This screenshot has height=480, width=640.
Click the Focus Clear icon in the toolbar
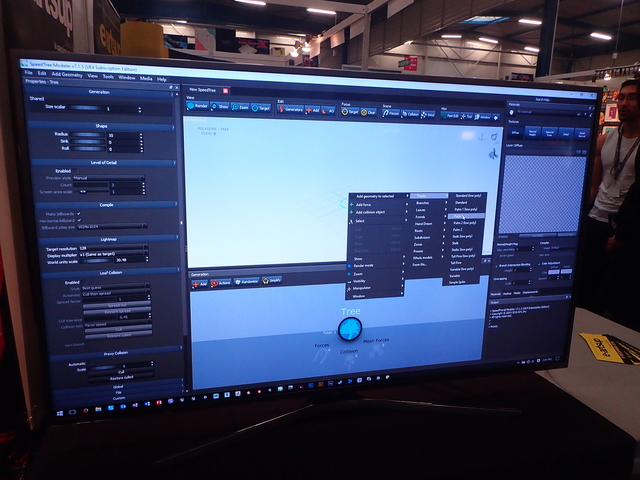[367, 112]
